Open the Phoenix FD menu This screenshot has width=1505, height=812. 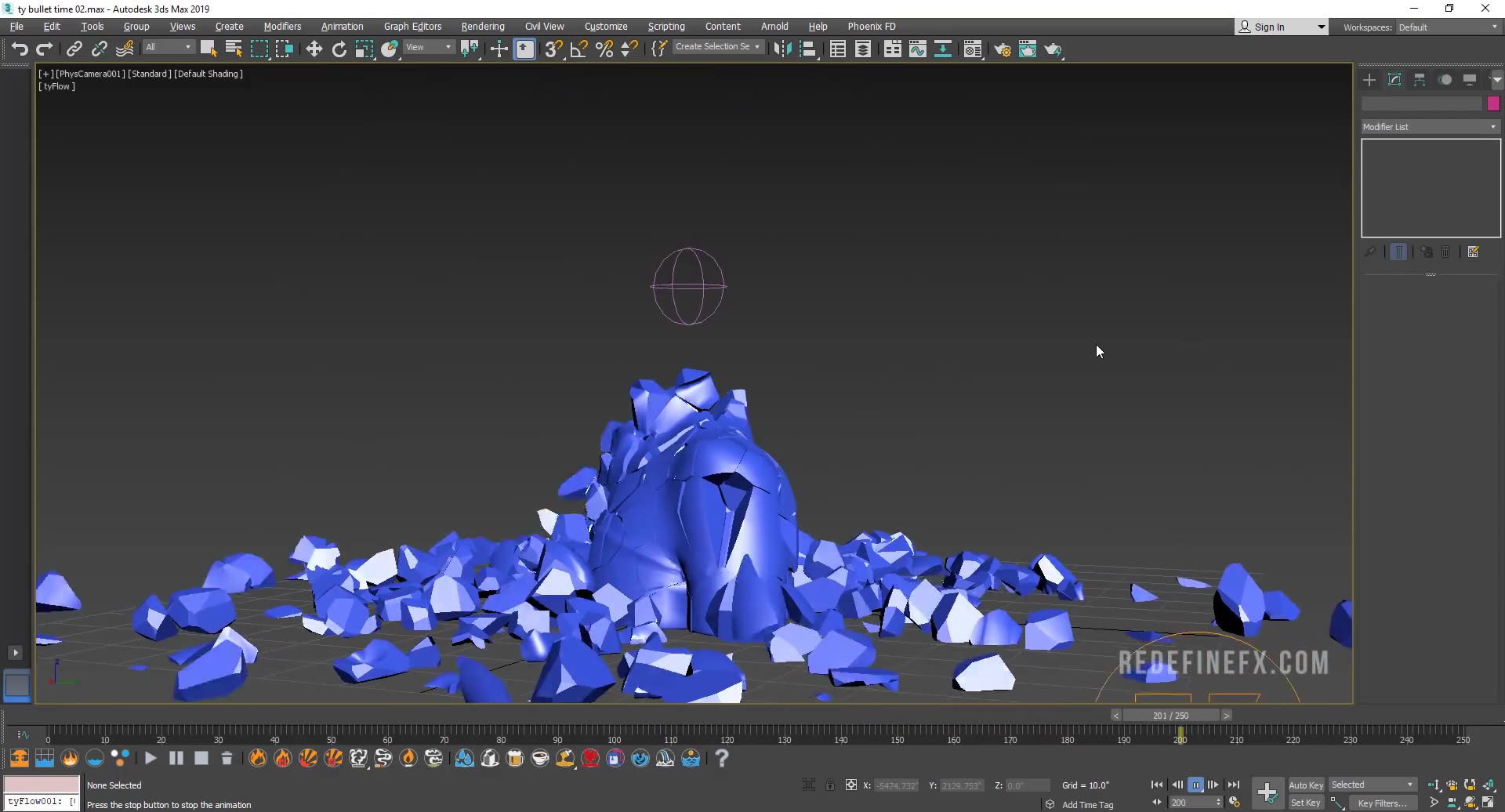tap(871, 26)
